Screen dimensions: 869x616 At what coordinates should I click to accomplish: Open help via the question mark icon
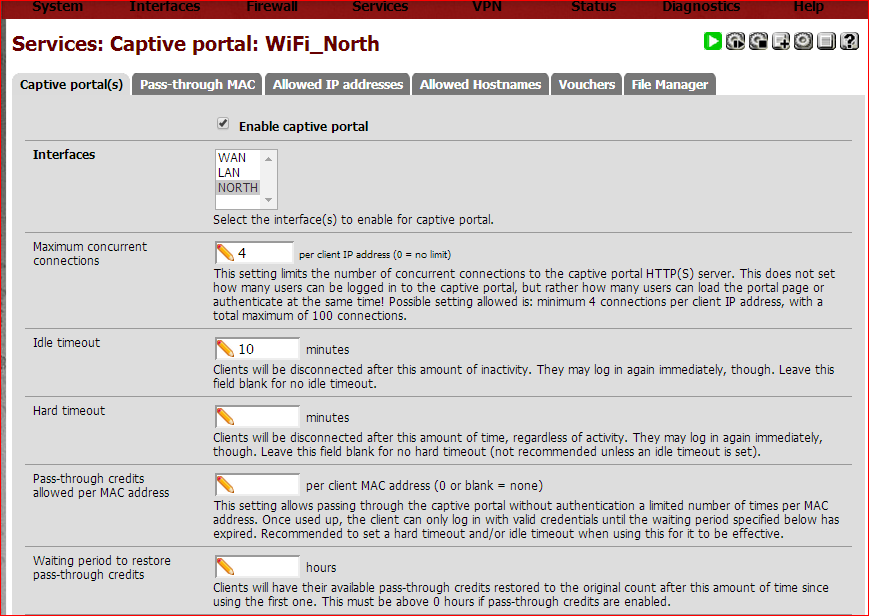pos(849,42)
